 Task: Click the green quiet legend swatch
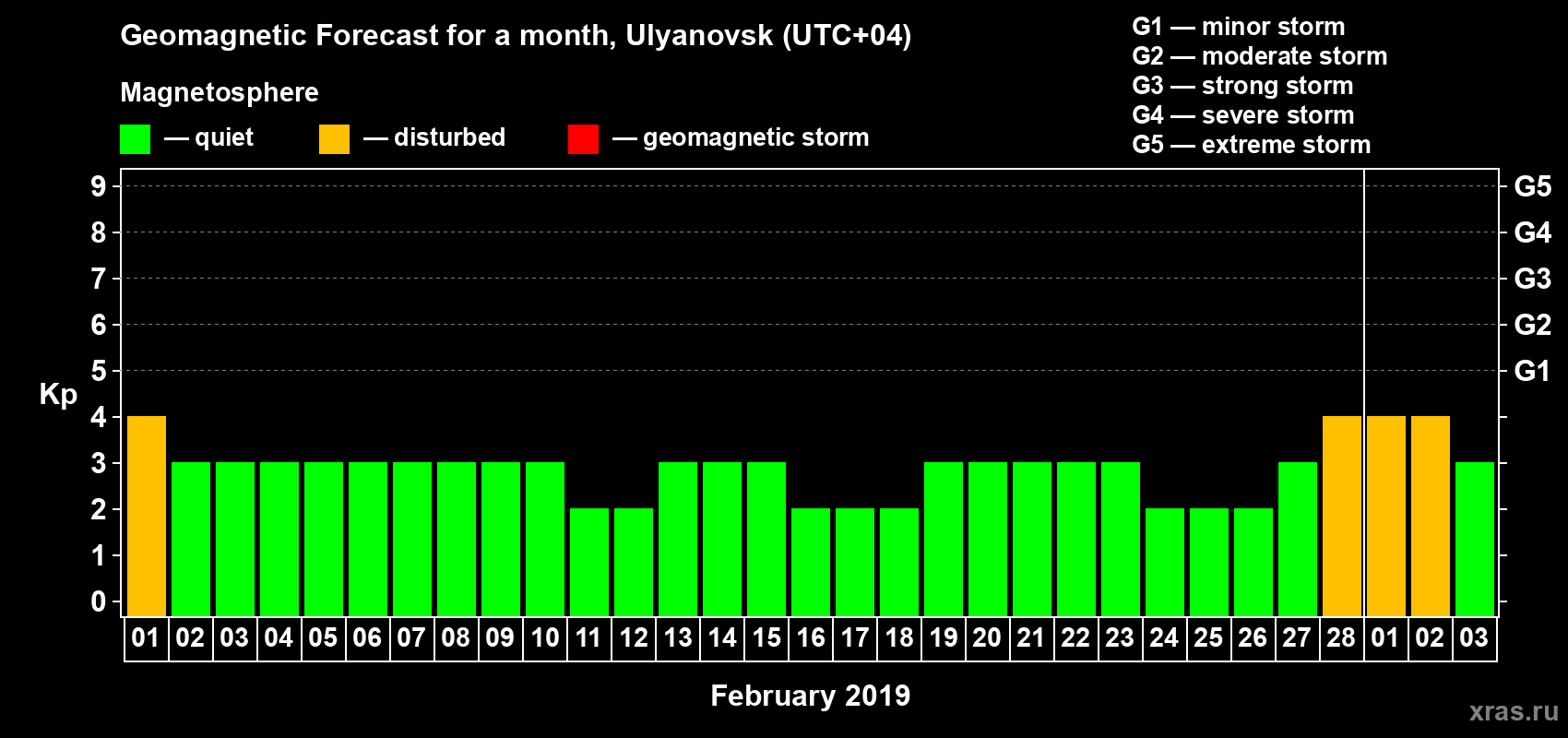(136, 139)
